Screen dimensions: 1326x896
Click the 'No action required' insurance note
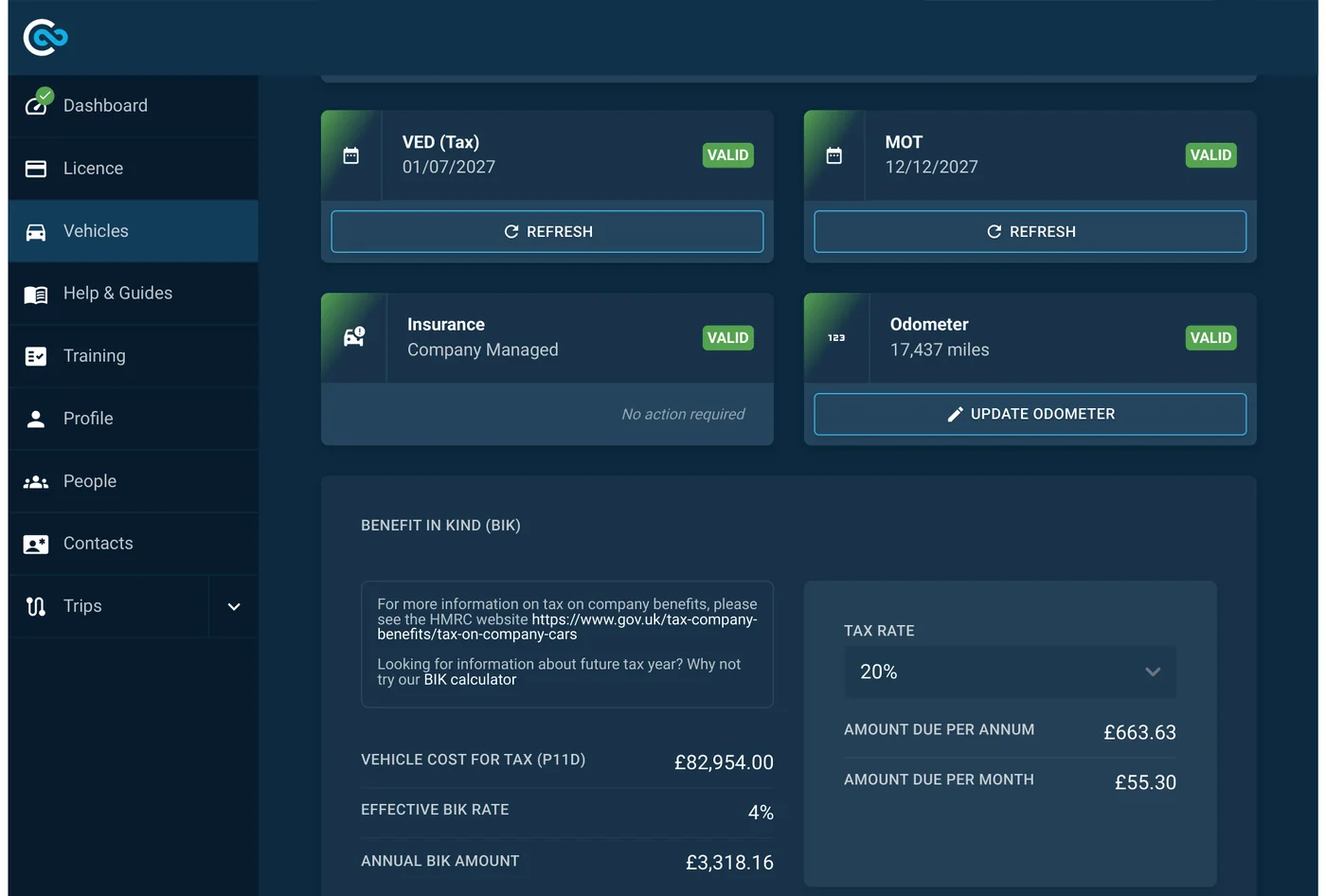coord(683,414)
